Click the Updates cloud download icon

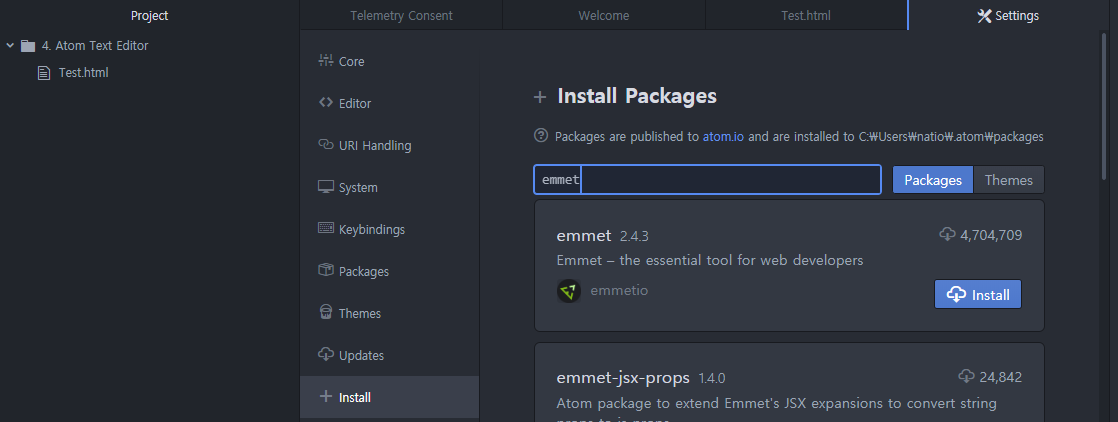click(x=325, y=355)
